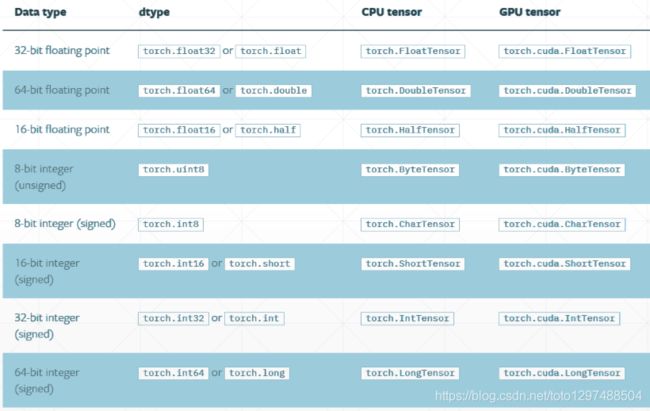Click the torch.HalfTensor CPU label
The image size is (650, 411).
tap(410, 130)
